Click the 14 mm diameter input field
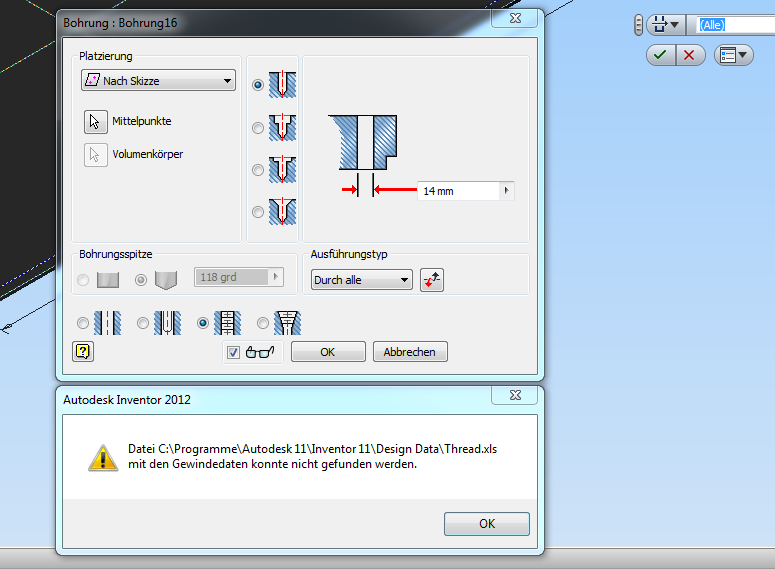The width and height of the screenshot is (775, 569). click(x=459, y=191)
